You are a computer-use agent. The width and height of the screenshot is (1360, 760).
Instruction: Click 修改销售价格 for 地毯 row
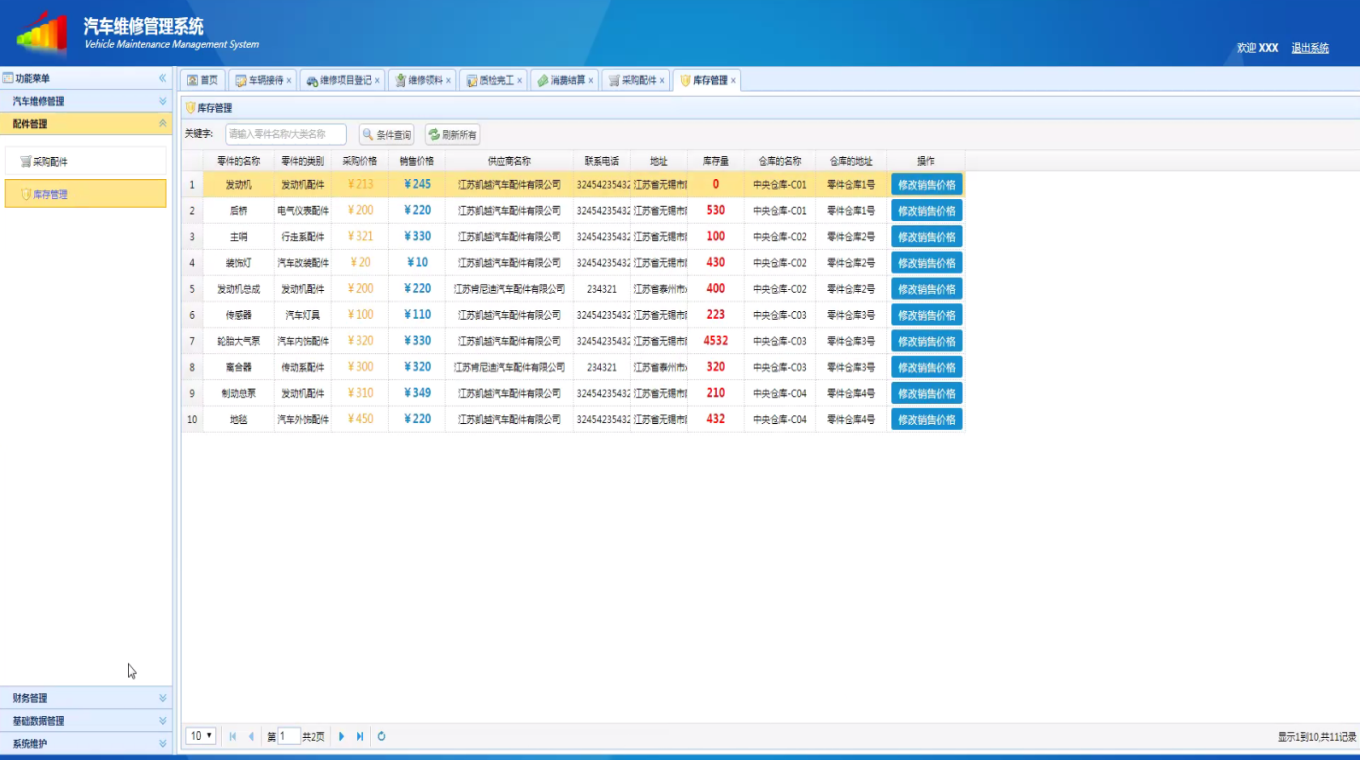coord(927,419)
